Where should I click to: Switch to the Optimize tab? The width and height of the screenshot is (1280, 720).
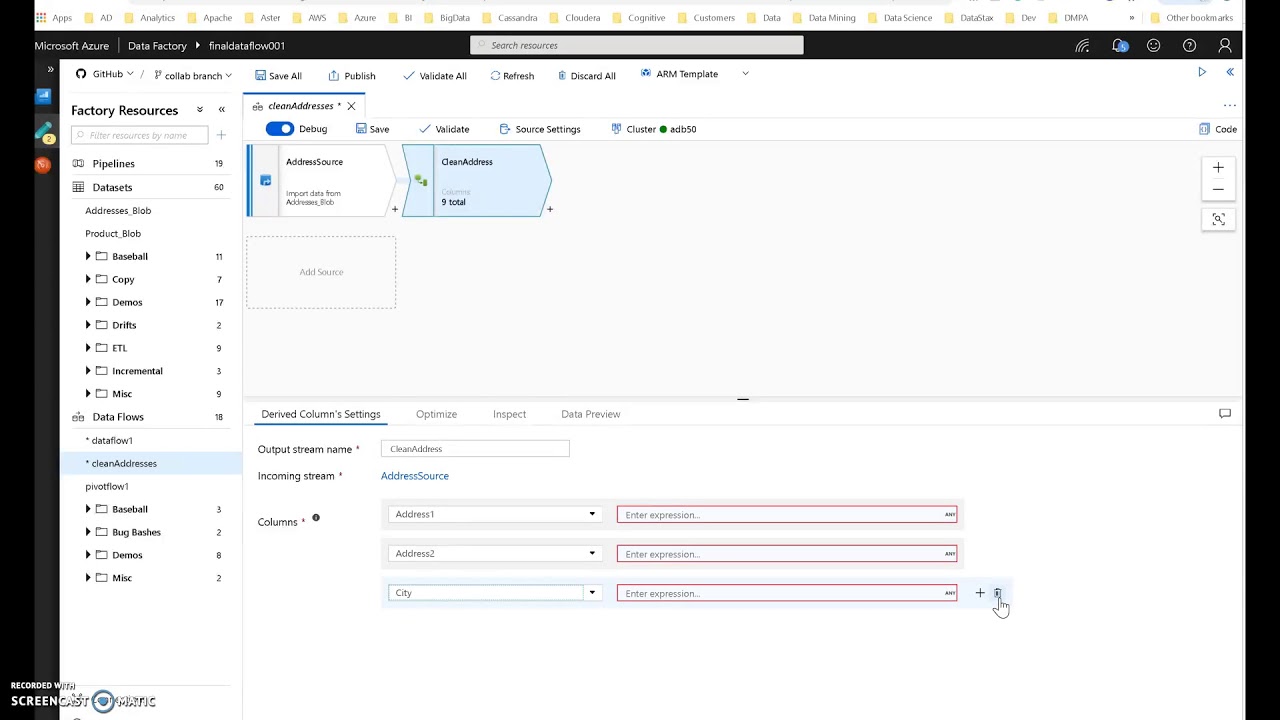point(436,414)
